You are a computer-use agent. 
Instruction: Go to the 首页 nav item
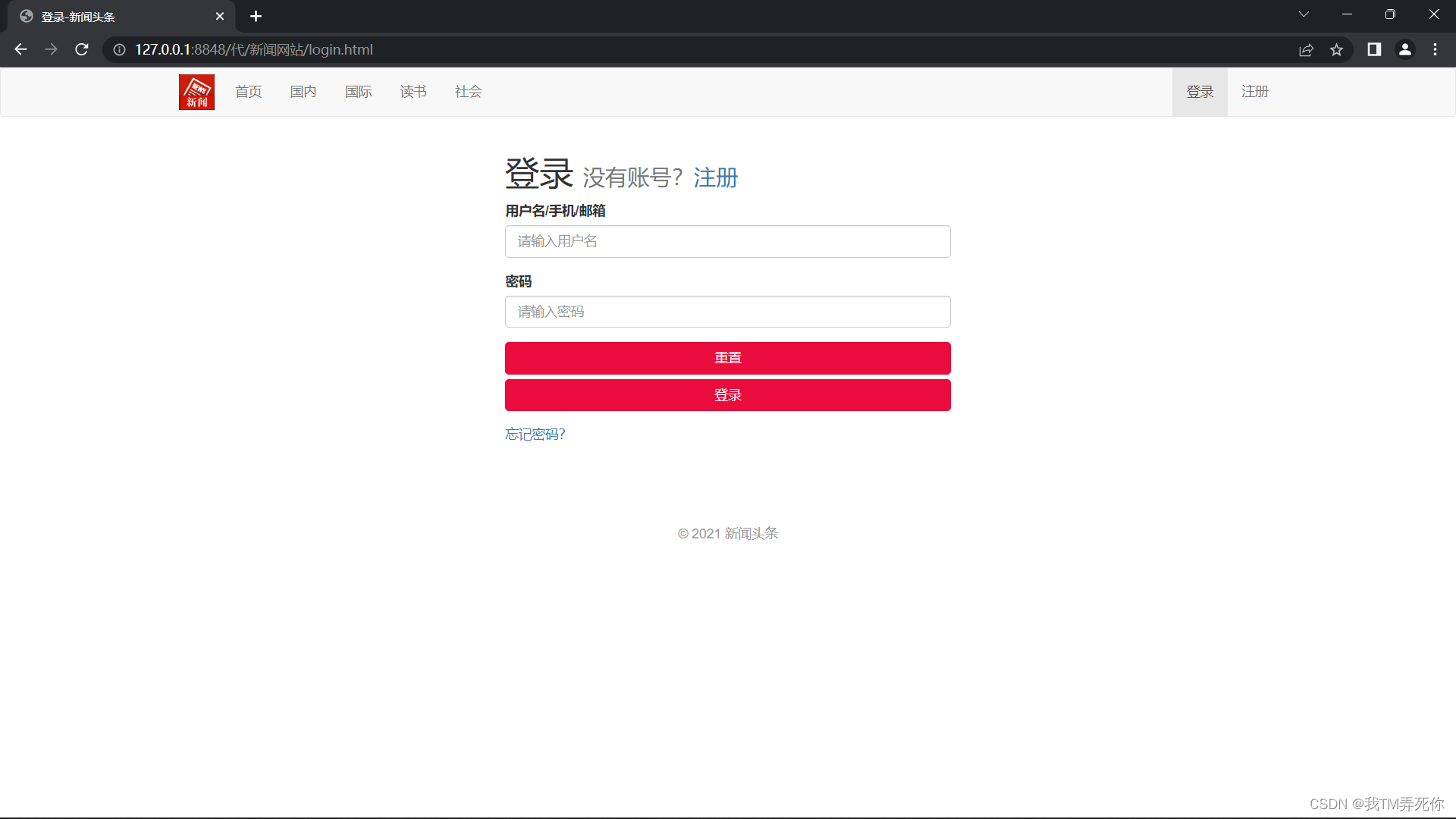pos(248,92)
